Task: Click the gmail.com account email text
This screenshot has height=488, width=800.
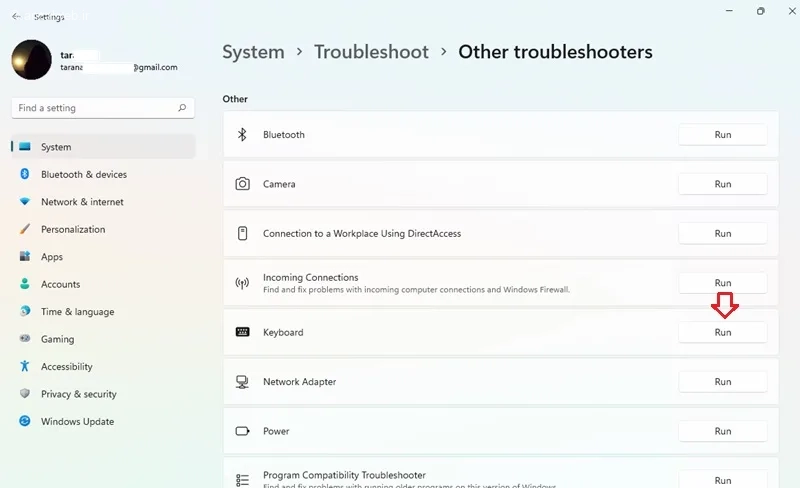Action: (119, 67)
